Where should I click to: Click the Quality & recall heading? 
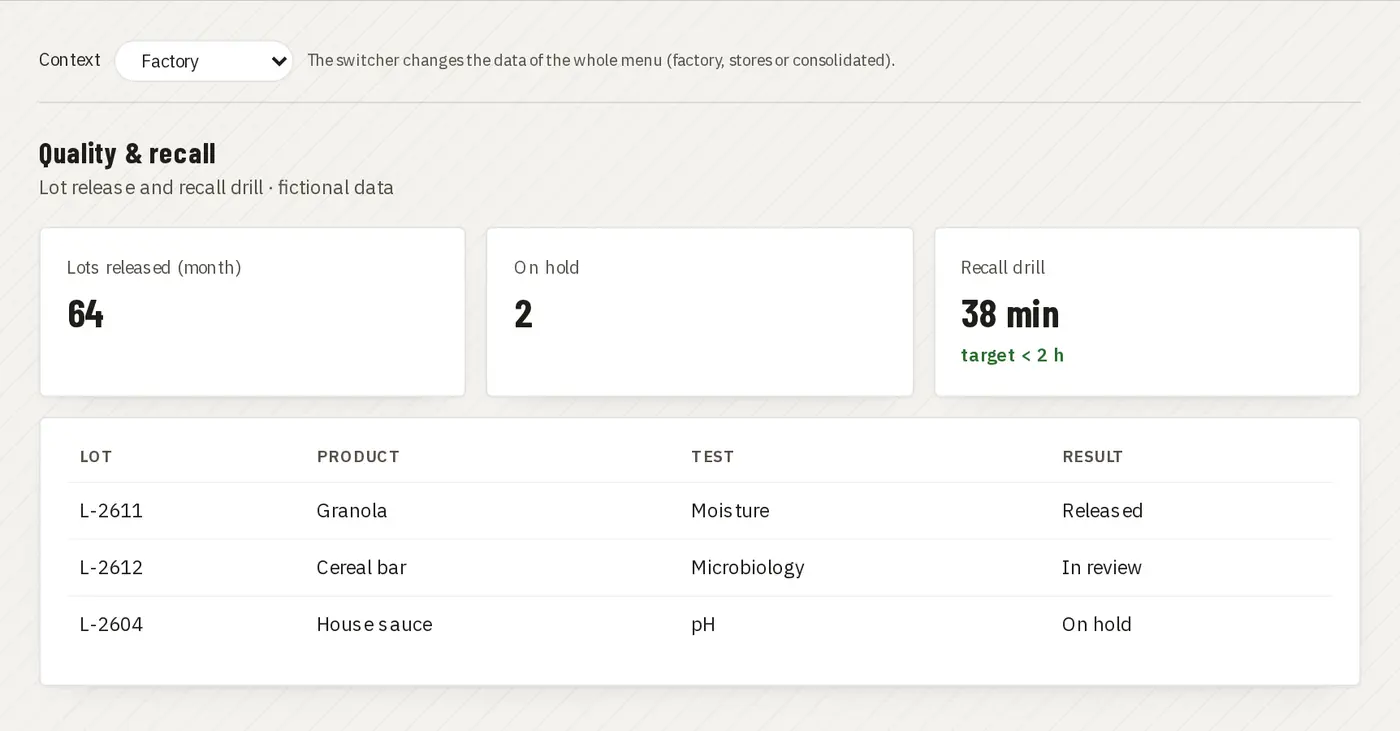127,154
